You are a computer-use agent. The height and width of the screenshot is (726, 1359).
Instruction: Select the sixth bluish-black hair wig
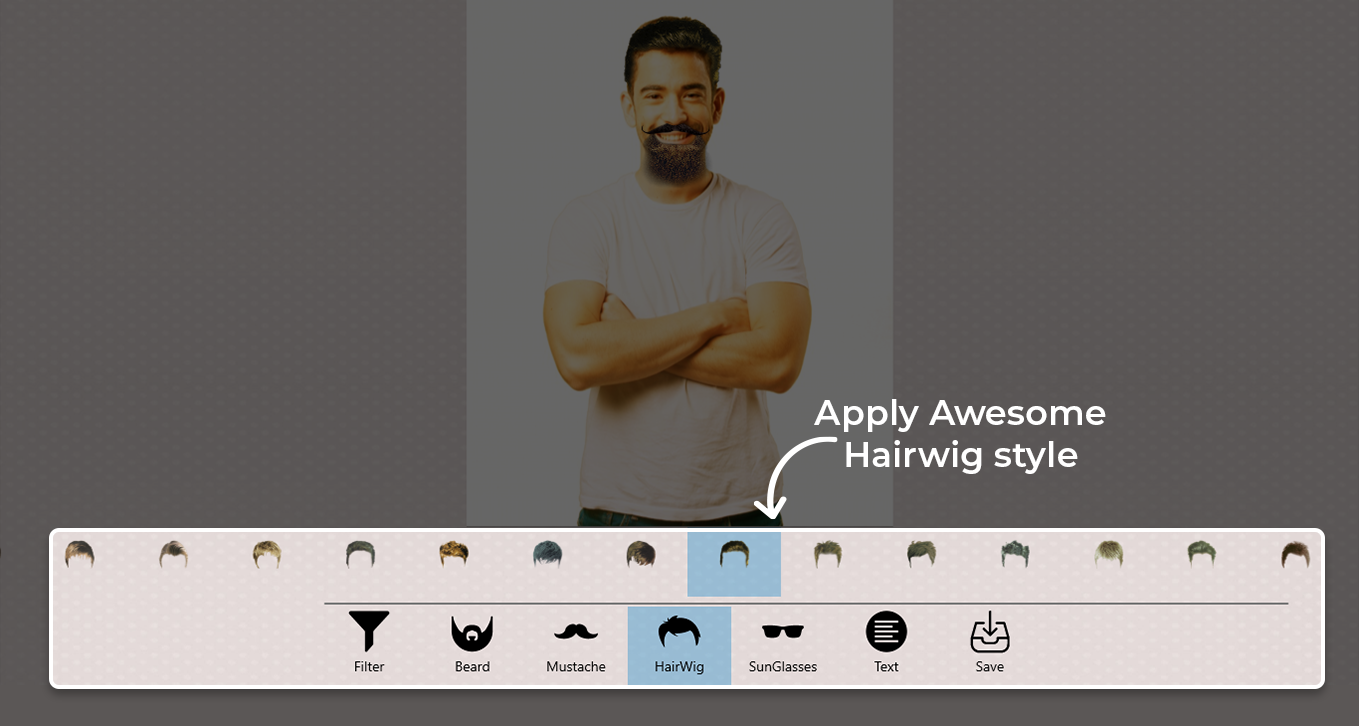pyautogui.click(x=547, y=554)
